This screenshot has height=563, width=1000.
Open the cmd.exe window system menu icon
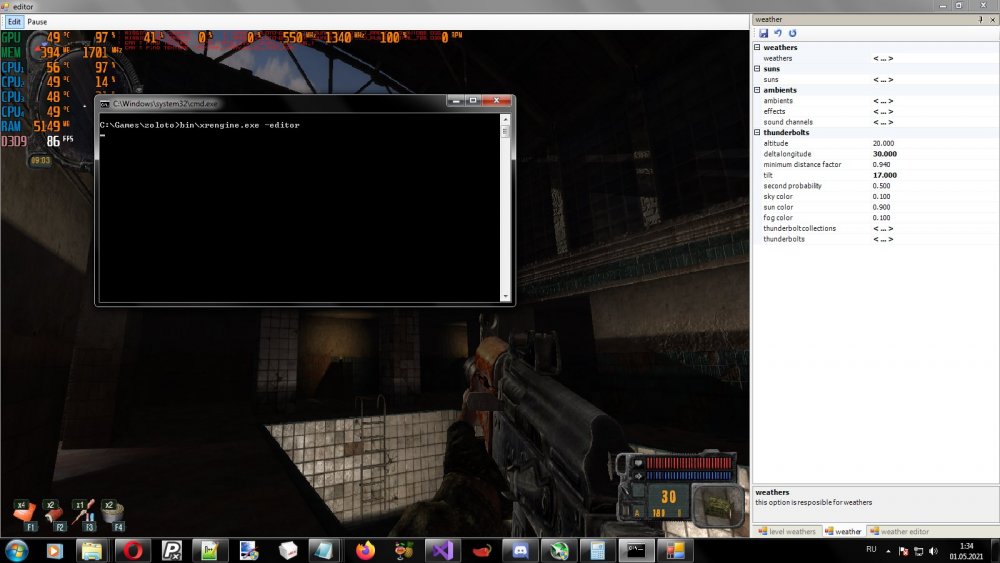tap(105, 104)
